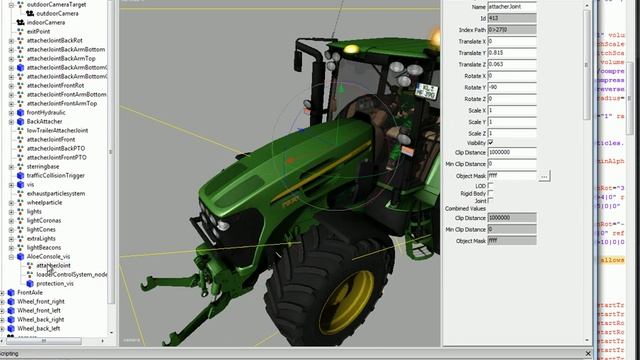Expand the wheelparticle node
The image size is (640, 360).
11,203
